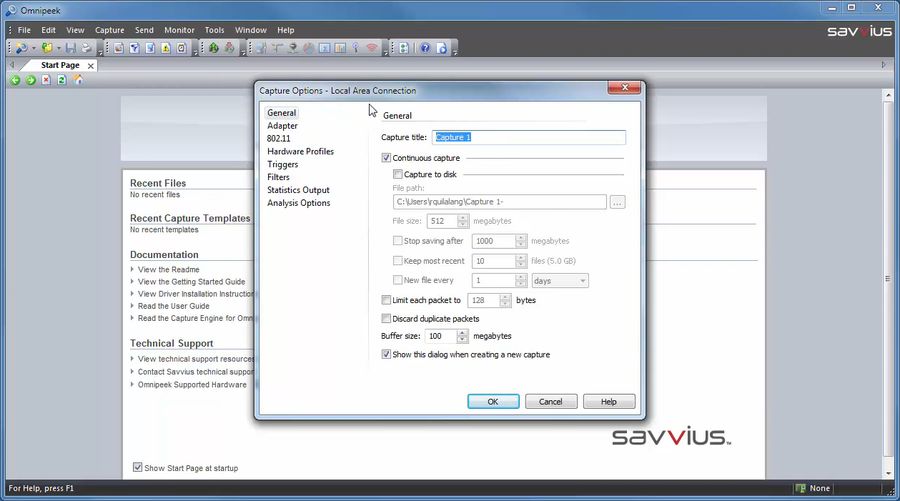Click the green refresh page icon

click(x=61, y=80)
